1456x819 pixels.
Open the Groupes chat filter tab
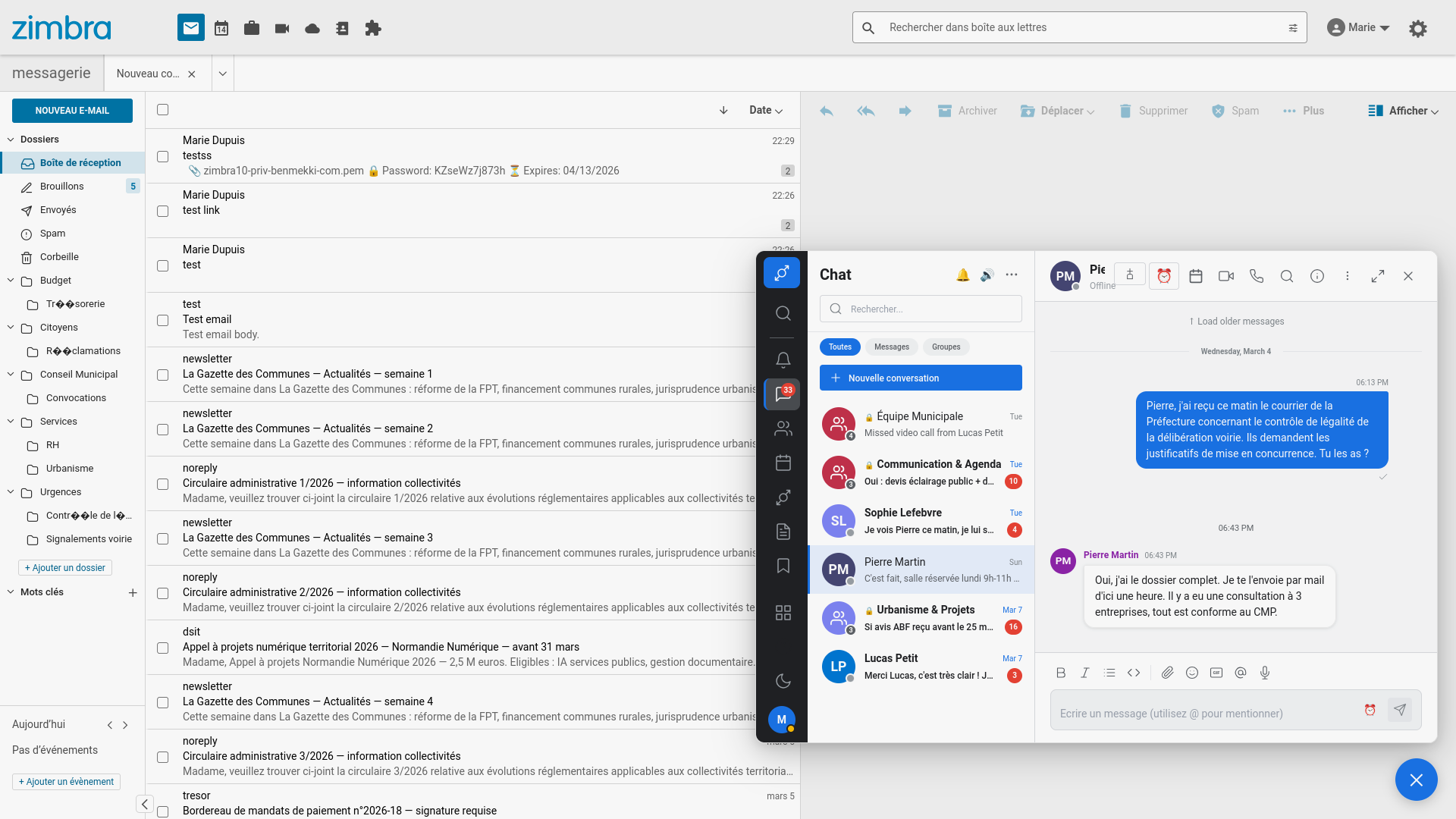tap(945, 347)
